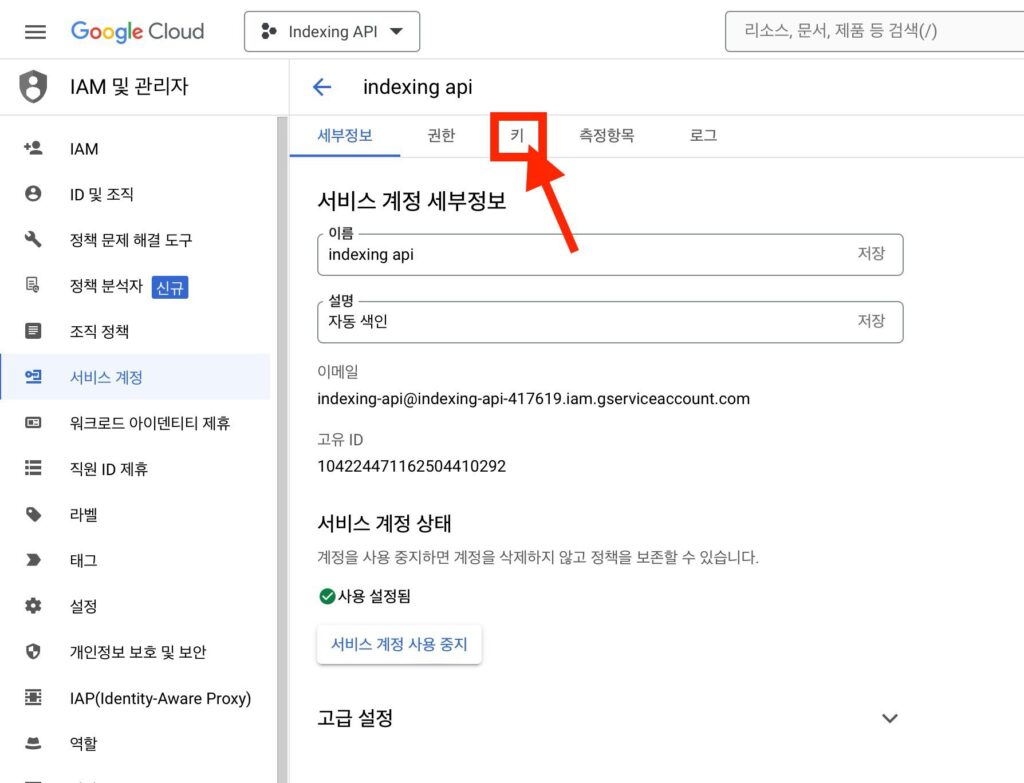
Task: Click the 워크로드 아이덴티티 제휴 icon
Action: click(x=33, y=423)
